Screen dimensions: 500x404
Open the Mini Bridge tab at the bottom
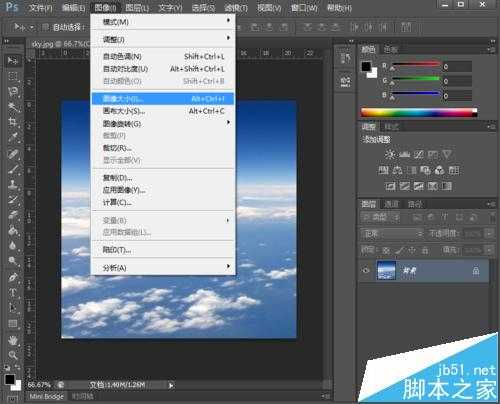coord(46,396)
